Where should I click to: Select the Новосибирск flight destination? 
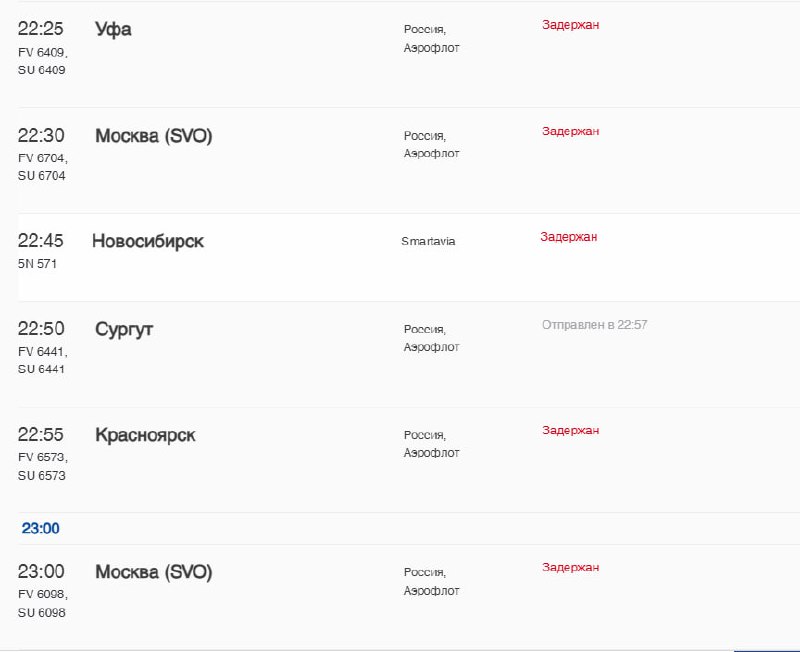[x=148, y=241]
